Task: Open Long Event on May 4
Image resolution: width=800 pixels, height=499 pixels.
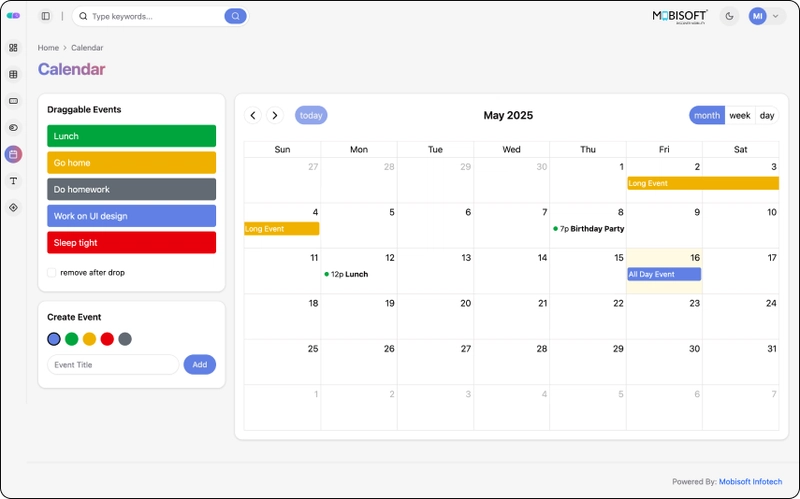Action: click(x=282, y=229)
